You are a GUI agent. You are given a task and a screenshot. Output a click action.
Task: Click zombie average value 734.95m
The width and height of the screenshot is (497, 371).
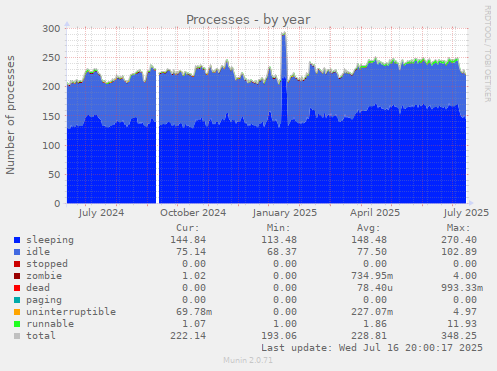pos(372,276)
